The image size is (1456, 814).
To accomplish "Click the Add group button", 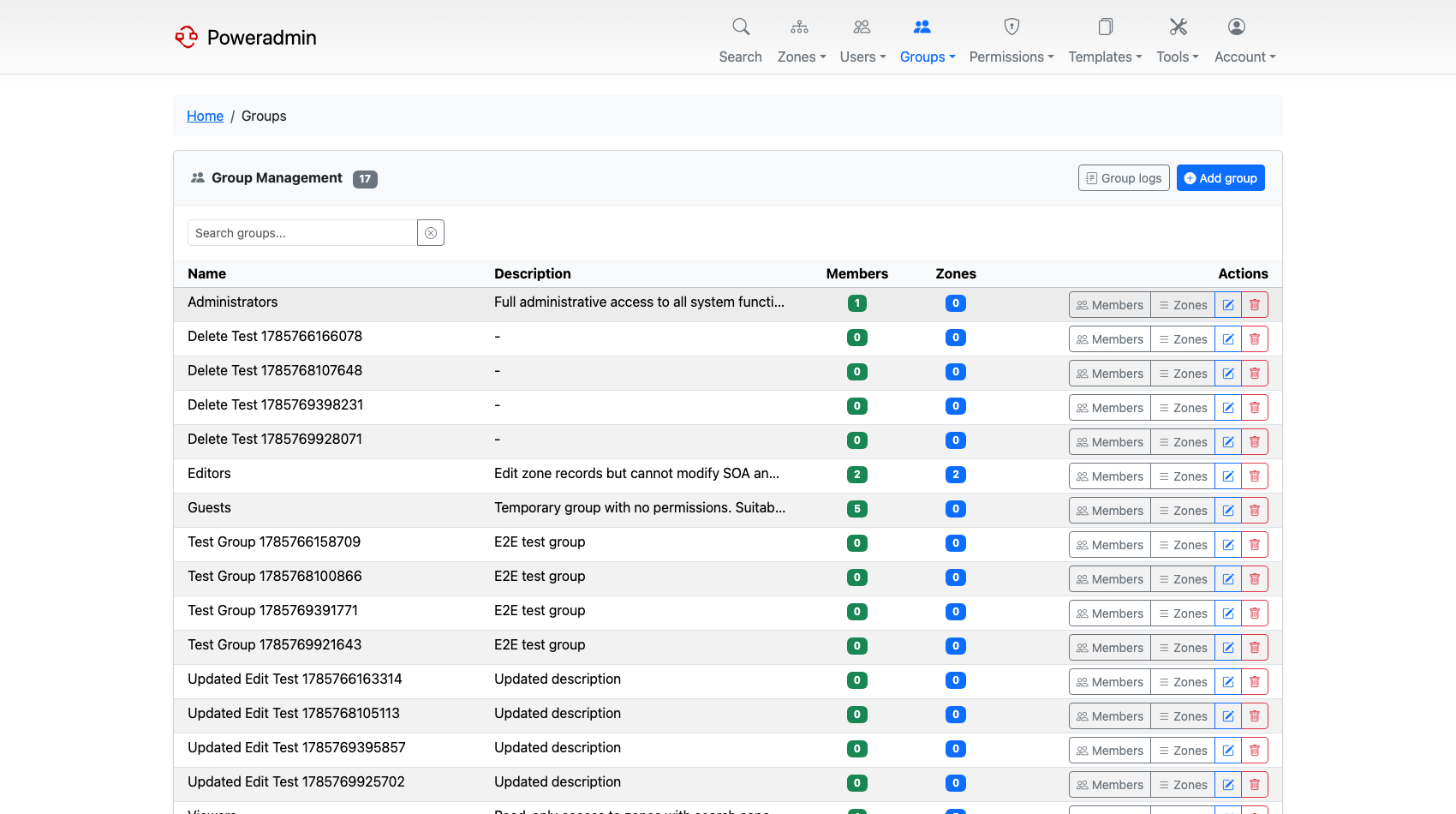I will pos(1220,178).
